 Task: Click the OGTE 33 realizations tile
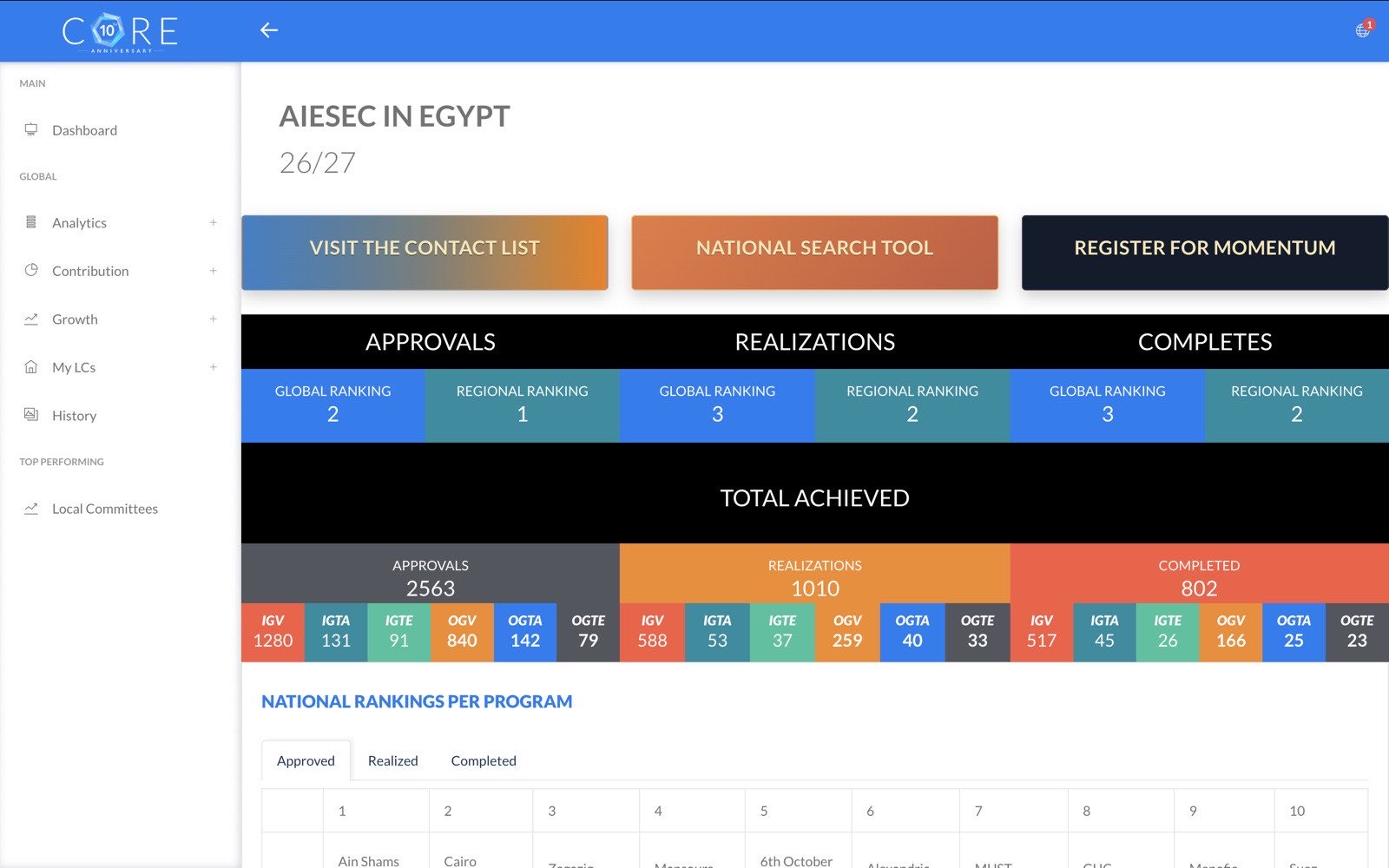[978, 633]
